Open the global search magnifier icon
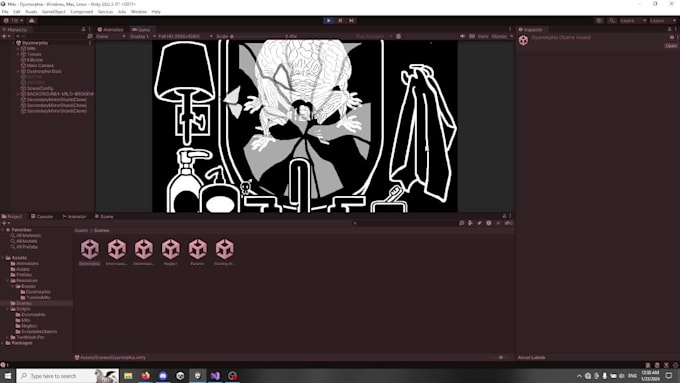This screenshot has height=383, width=680. 611,20
